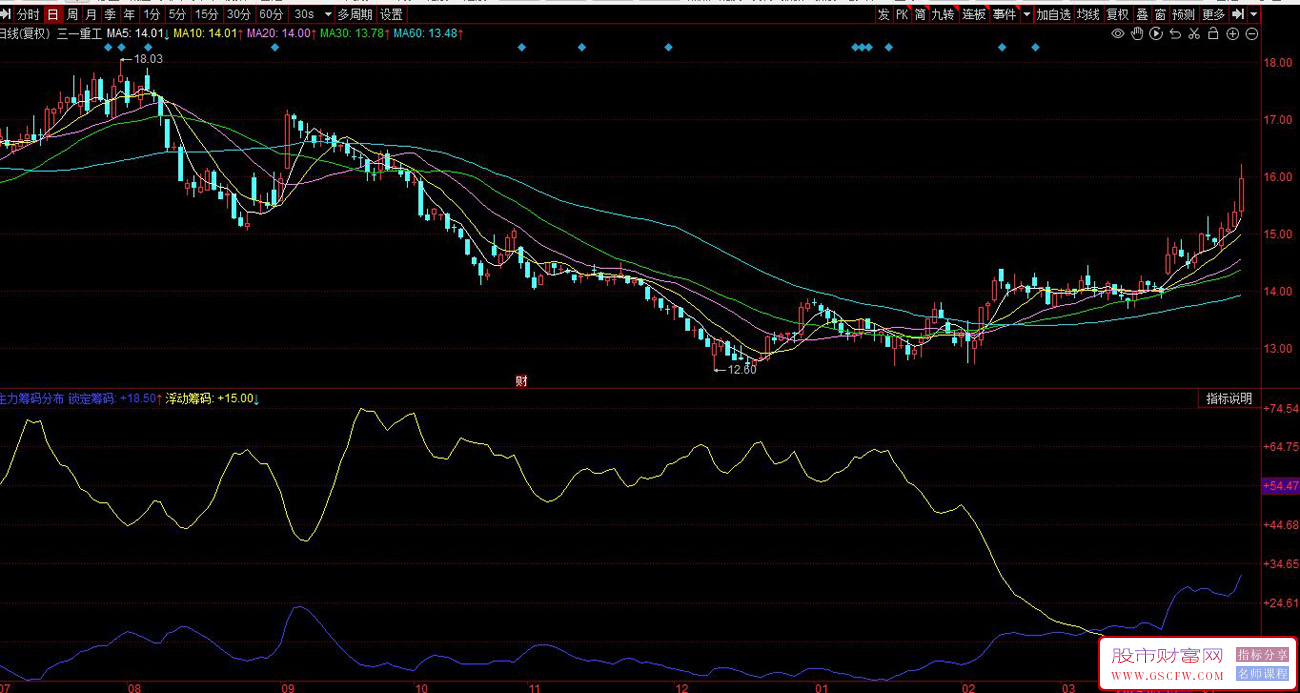Select the scissors cut tool
Image resolution: width=1300 pixels, height=693 pixels.
point(1194,34)
